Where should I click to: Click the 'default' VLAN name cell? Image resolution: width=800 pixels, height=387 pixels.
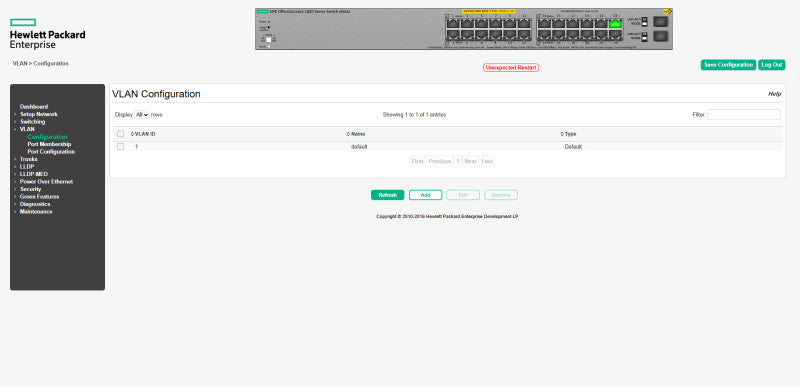[x=359, y=147]
